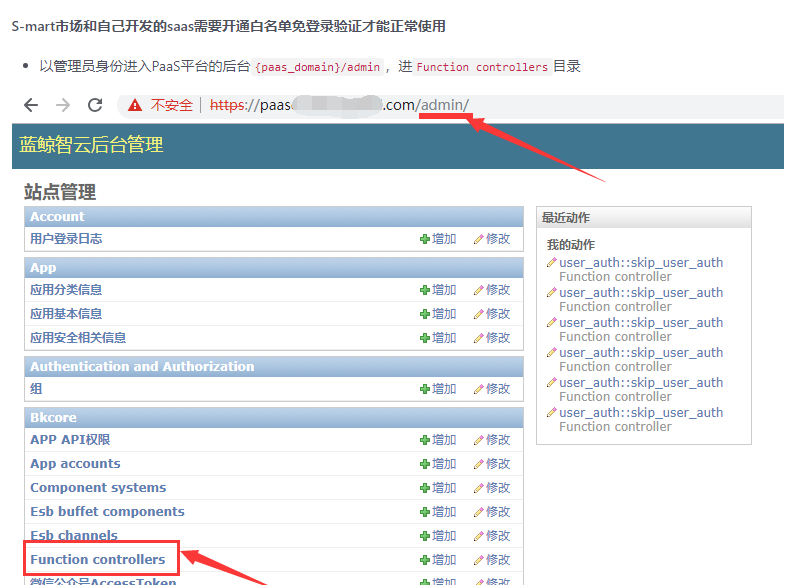Open Function controllers link
797x585 pixels.
coord(98,560)
